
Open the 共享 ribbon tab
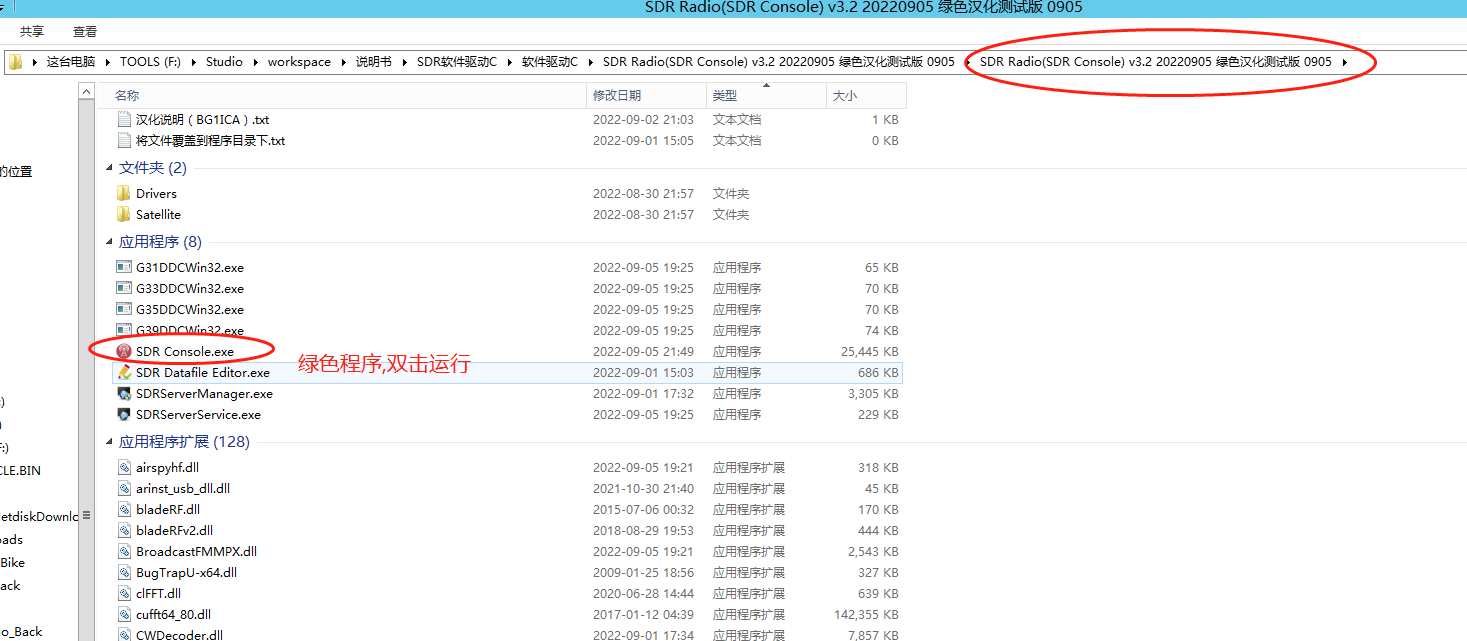point(32,32)
